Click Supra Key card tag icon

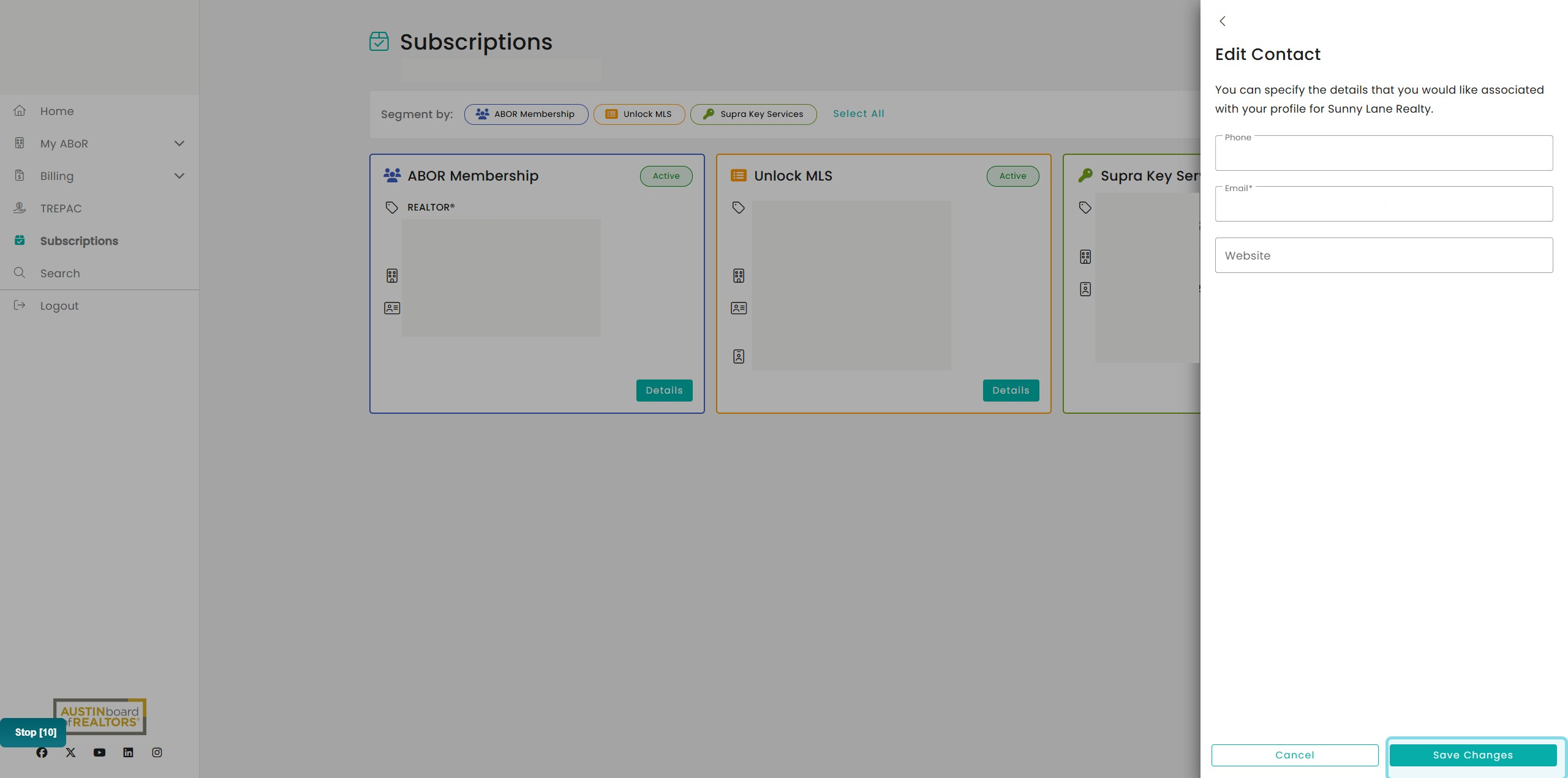pyautogui.click(x=1085, y=208)
